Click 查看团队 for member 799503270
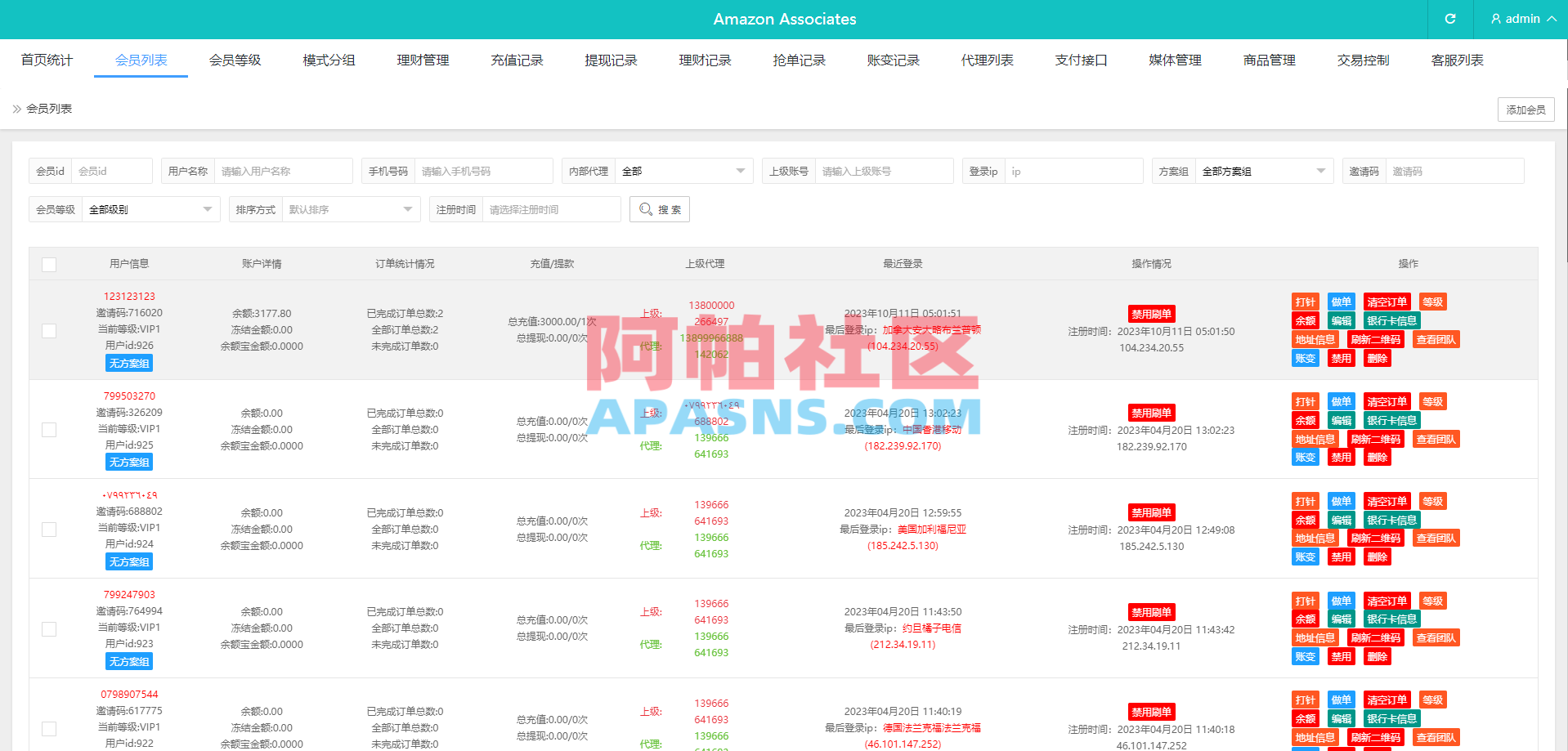 (1436, 438)
